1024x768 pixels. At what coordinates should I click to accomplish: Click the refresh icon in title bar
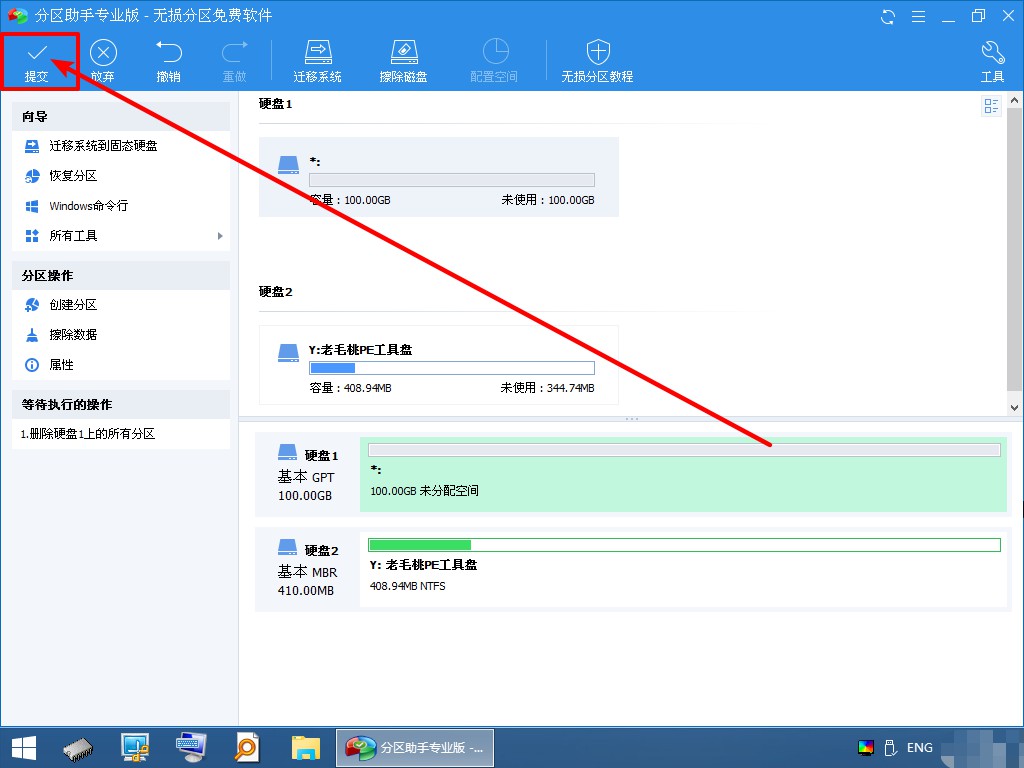click(888, 16)
